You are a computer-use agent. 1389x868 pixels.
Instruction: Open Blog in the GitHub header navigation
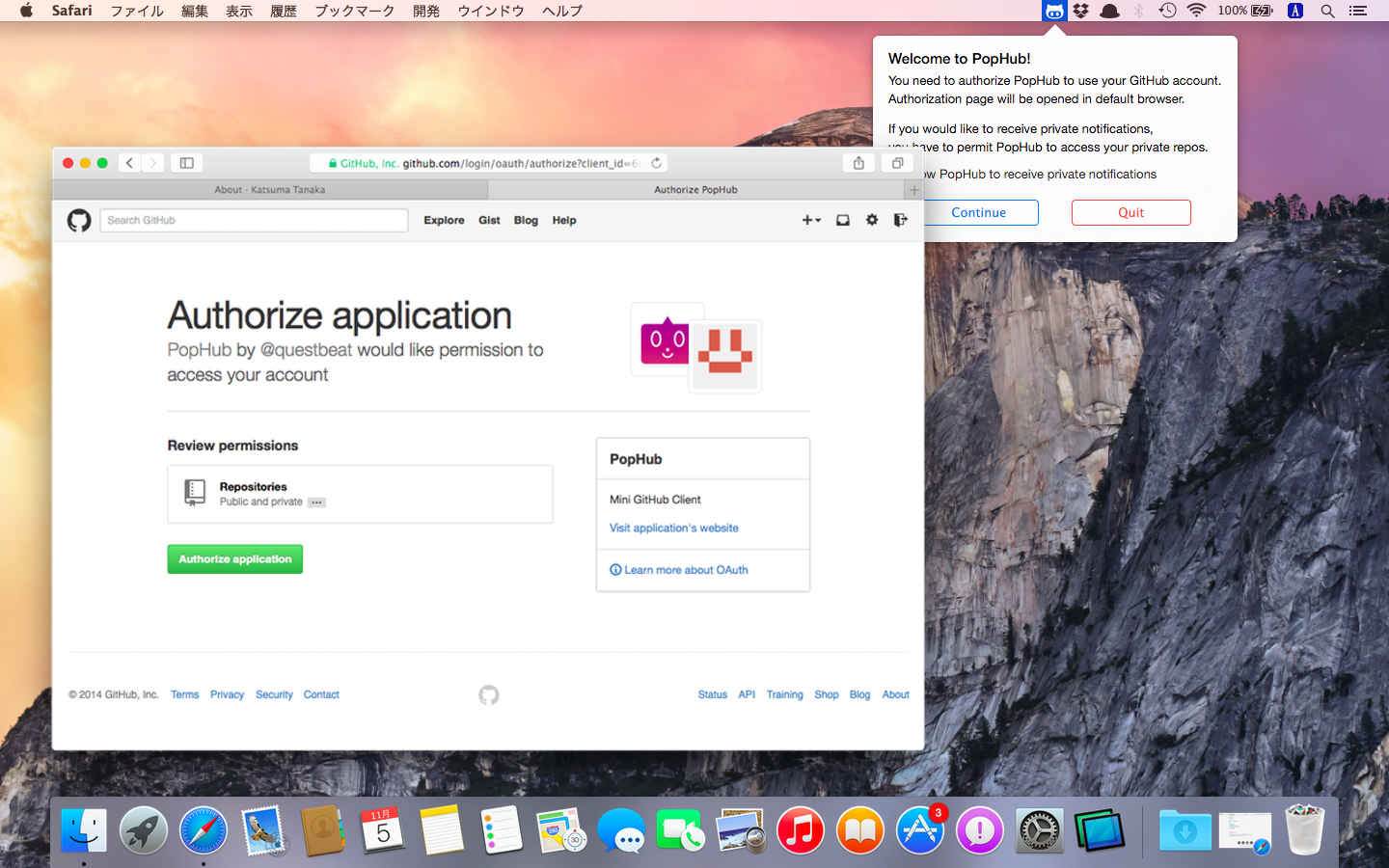tap(526, 221)
